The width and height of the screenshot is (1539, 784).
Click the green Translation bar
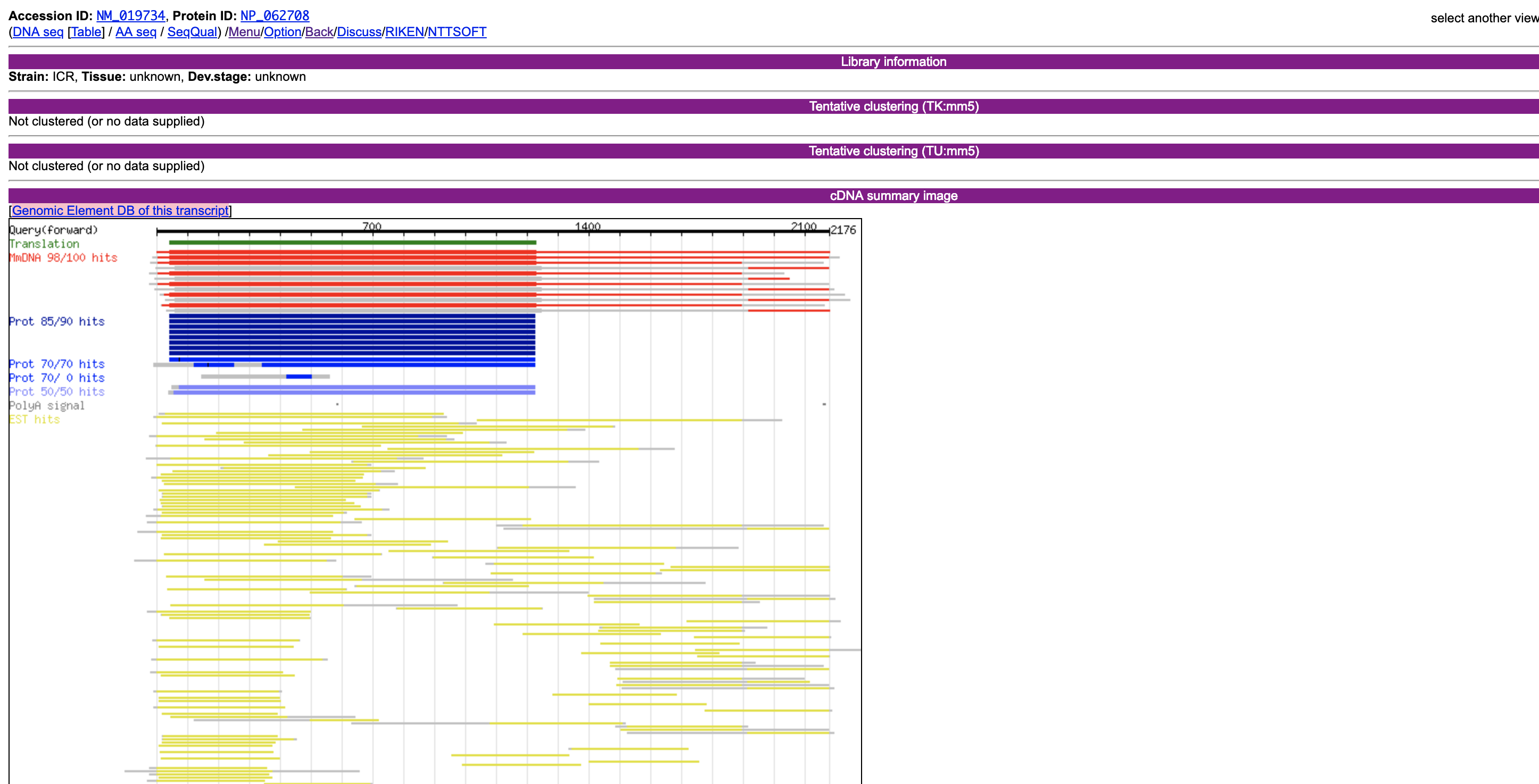(352, 243)
